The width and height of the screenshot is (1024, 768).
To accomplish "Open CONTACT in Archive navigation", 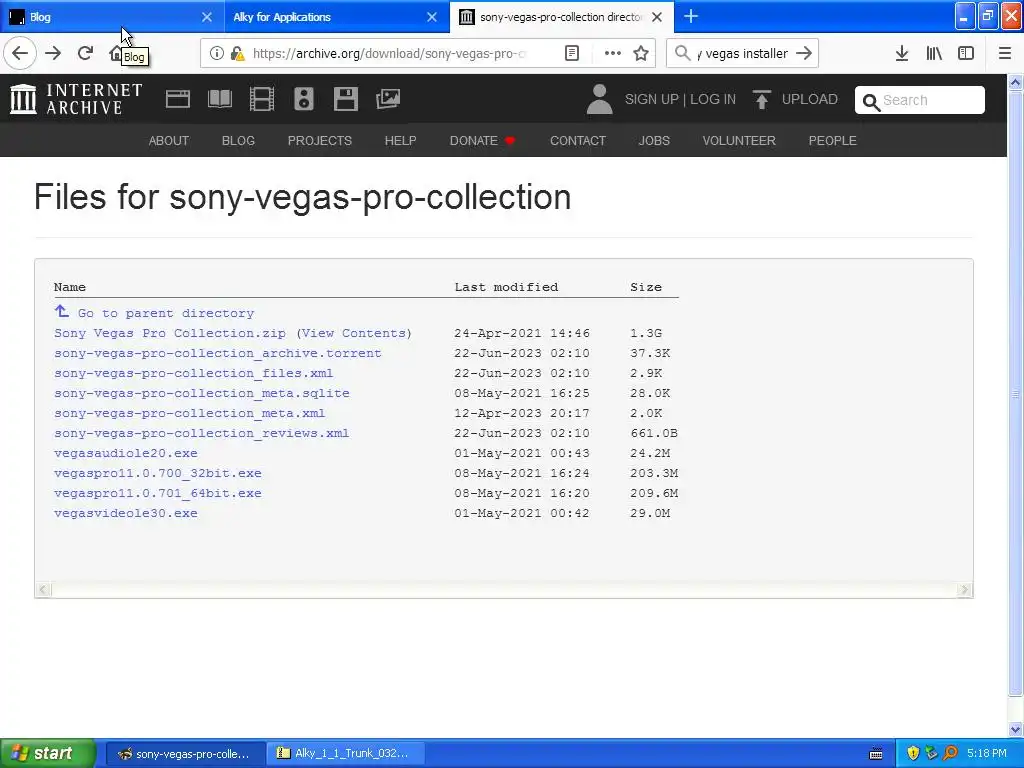I will (x=578, y=140).
